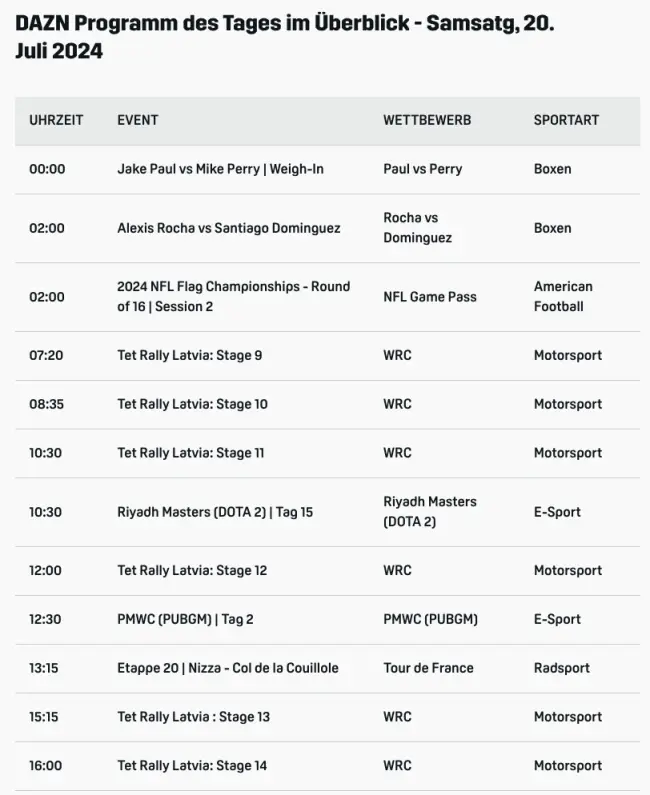
Task: Open Alexis Rocha vs Santiago Dominguez event
Action: click(228, 228)
